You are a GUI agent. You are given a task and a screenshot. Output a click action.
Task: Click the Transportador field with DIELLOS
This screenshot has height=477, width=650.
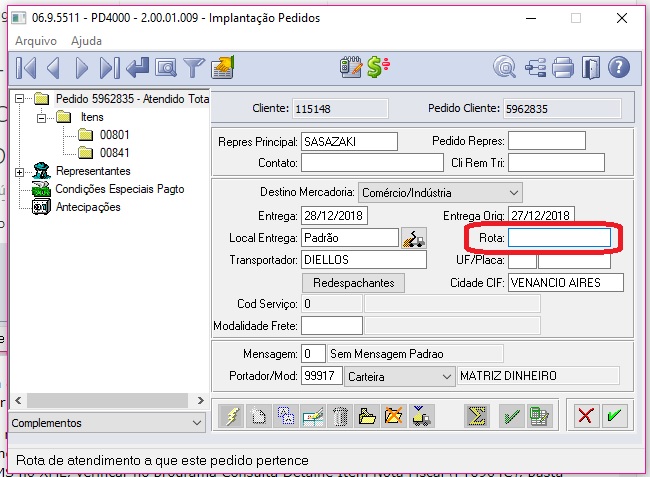coord(364,260)
